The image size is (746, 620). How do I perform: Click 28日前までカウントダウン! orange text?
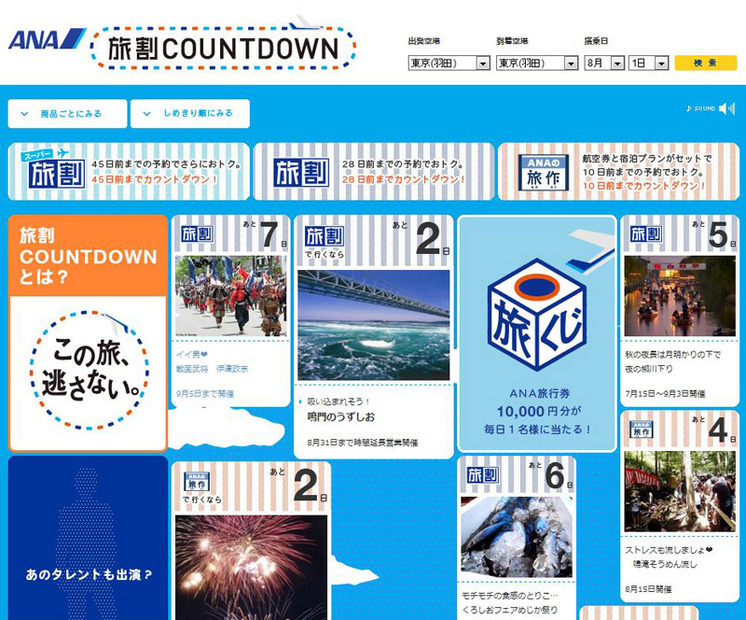point(403,179)
